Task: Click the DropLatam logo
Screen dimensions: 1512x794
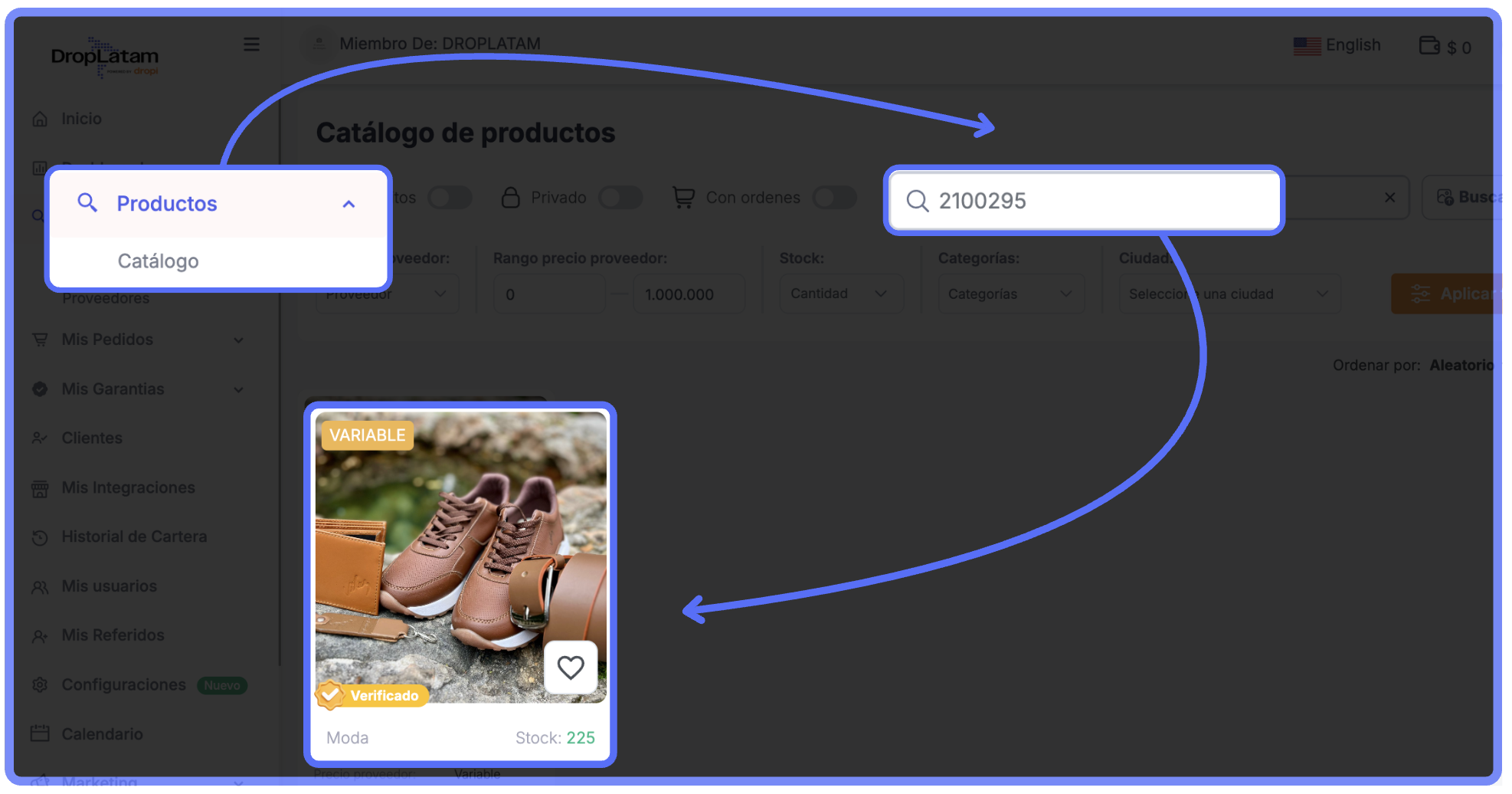Action: [105, 57]
